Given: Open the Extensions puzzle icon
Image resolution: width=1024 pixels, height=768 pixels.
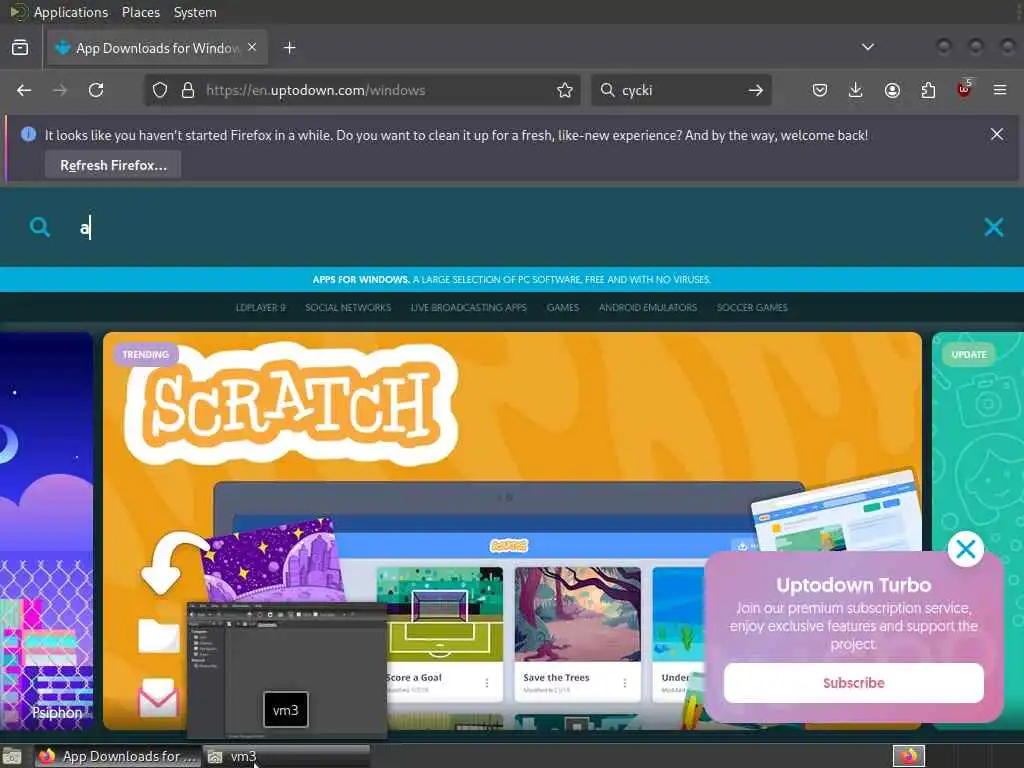Looking at the screenshot, I should (x=928, y=90).
